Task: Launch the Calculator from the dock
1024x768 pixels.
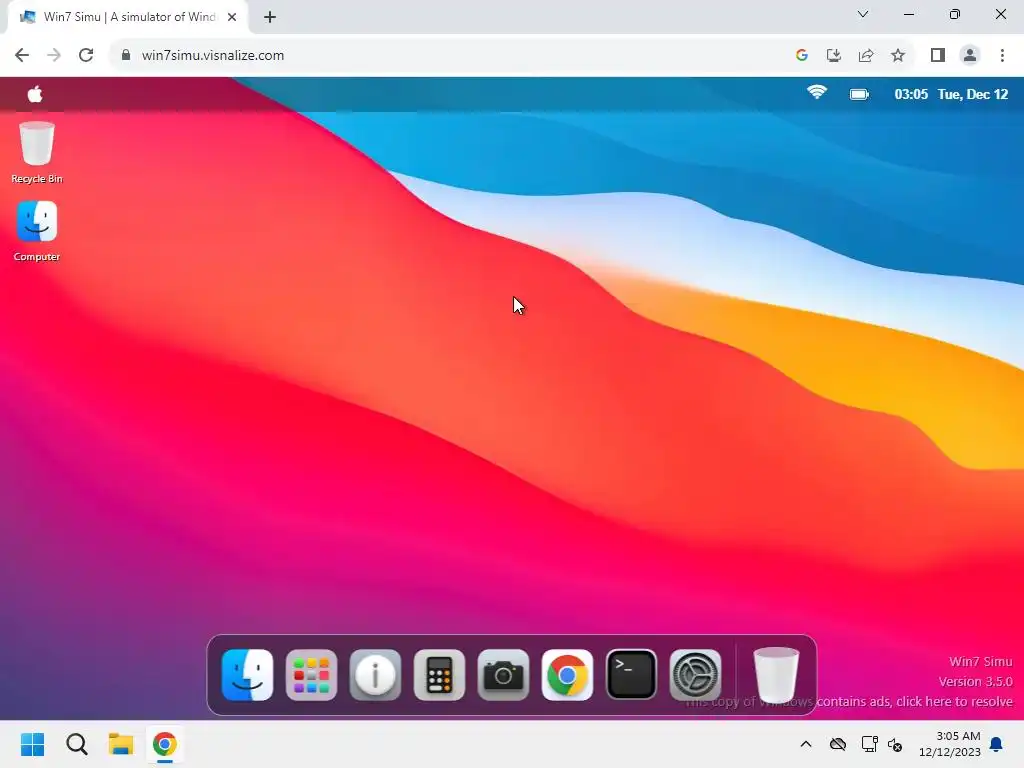Action: point(439,675)
